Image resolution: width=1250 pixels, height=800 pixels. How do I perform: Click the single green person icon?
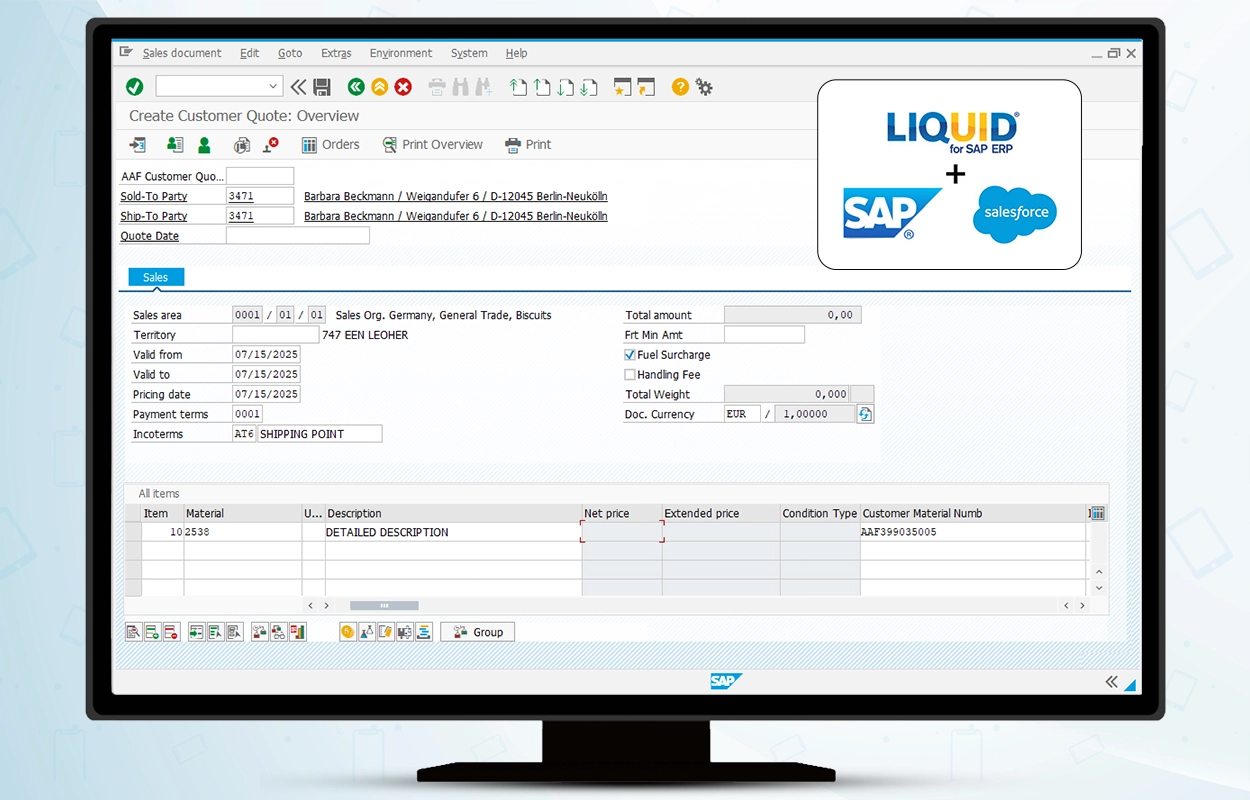coord(204,145)
